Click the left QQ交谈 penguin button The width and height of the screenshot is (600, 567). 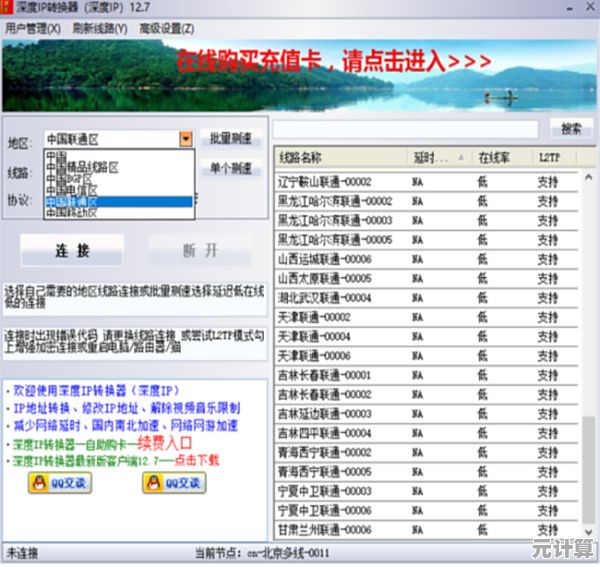58,483
